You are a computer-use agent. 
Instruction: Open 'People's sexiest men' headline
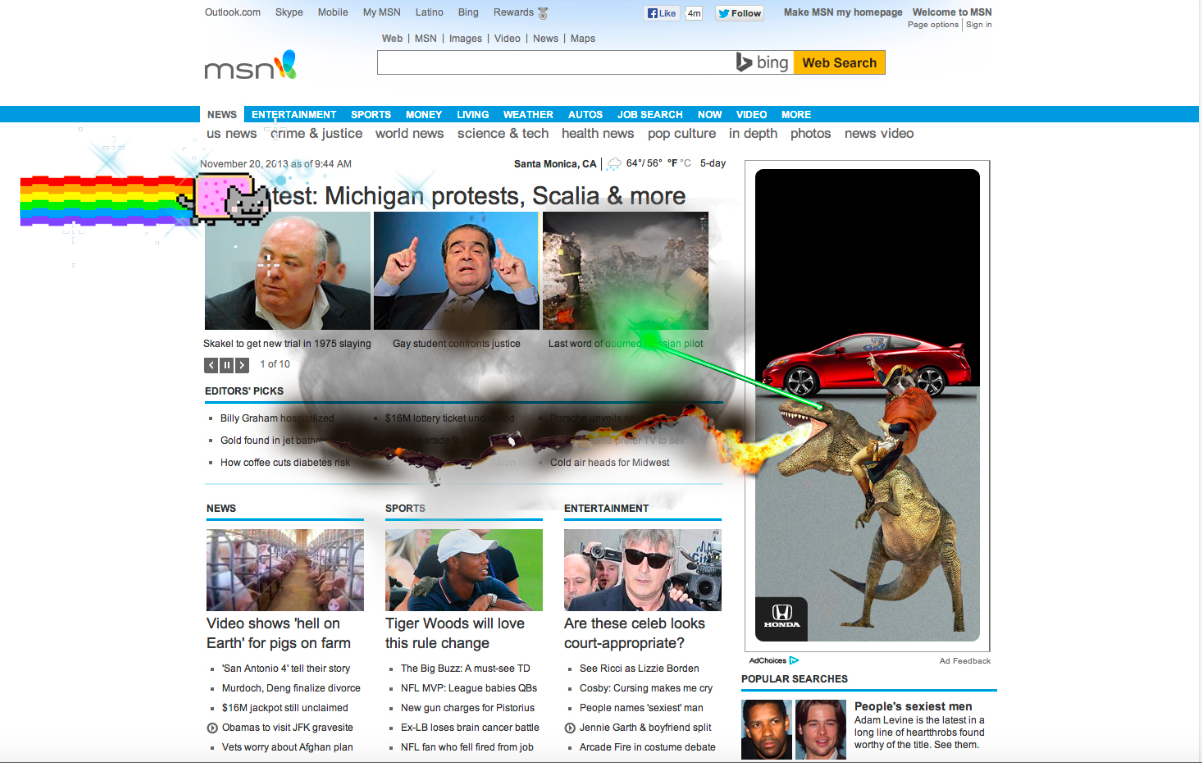pos(913,706)
